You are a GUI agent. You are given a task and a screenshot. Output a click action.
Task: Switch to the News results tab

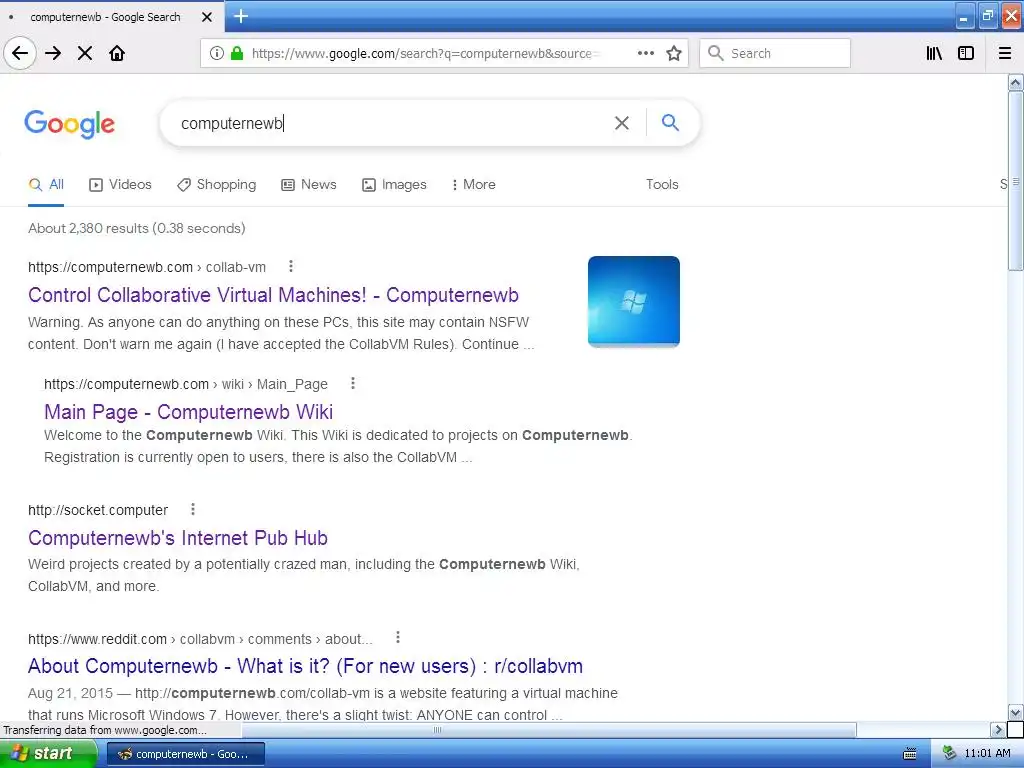309,185
